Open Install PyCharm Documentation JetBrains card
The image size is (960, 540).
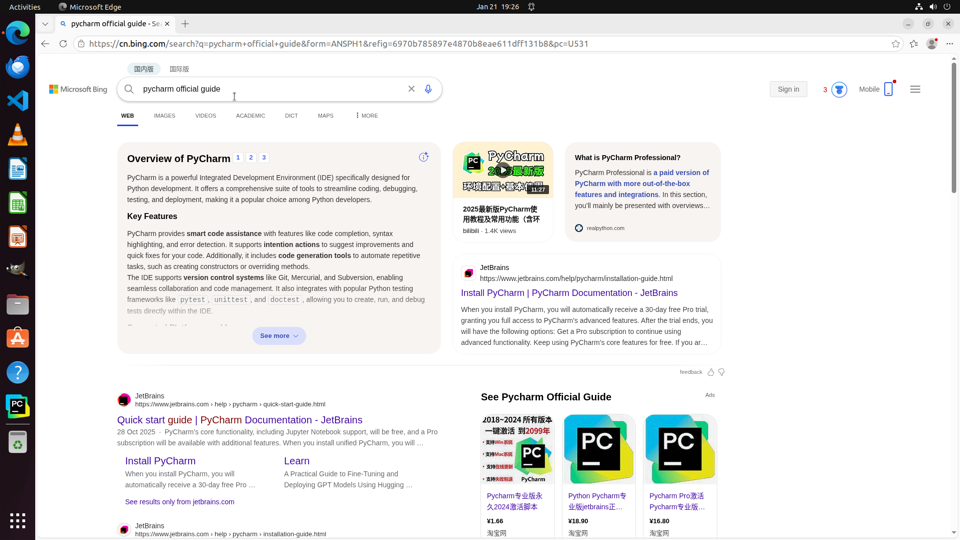coord(569,293)
